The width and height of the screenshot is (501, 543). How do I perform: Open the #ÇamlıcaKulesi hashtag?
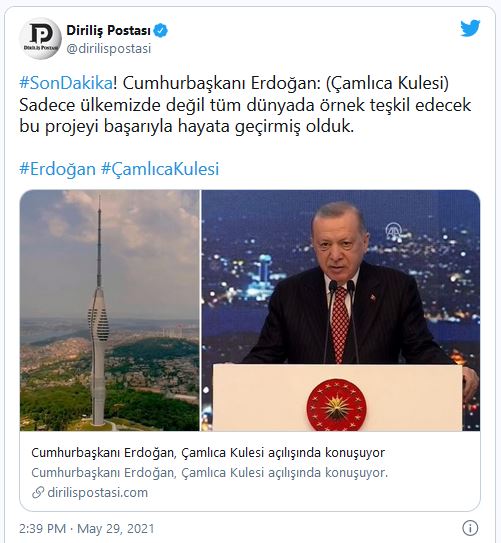[x=160, y=169]
